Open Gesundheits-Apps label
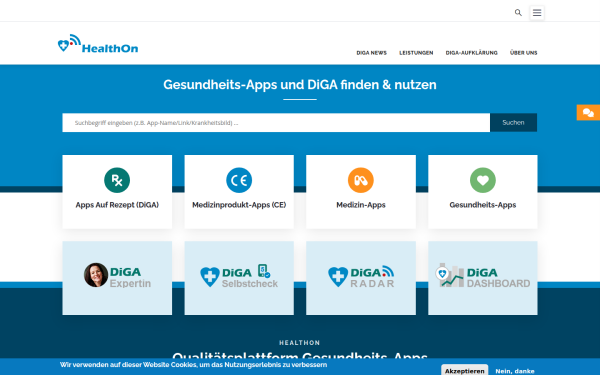The width and height of the screenshot is (600, 375). (x=483, y=205)
